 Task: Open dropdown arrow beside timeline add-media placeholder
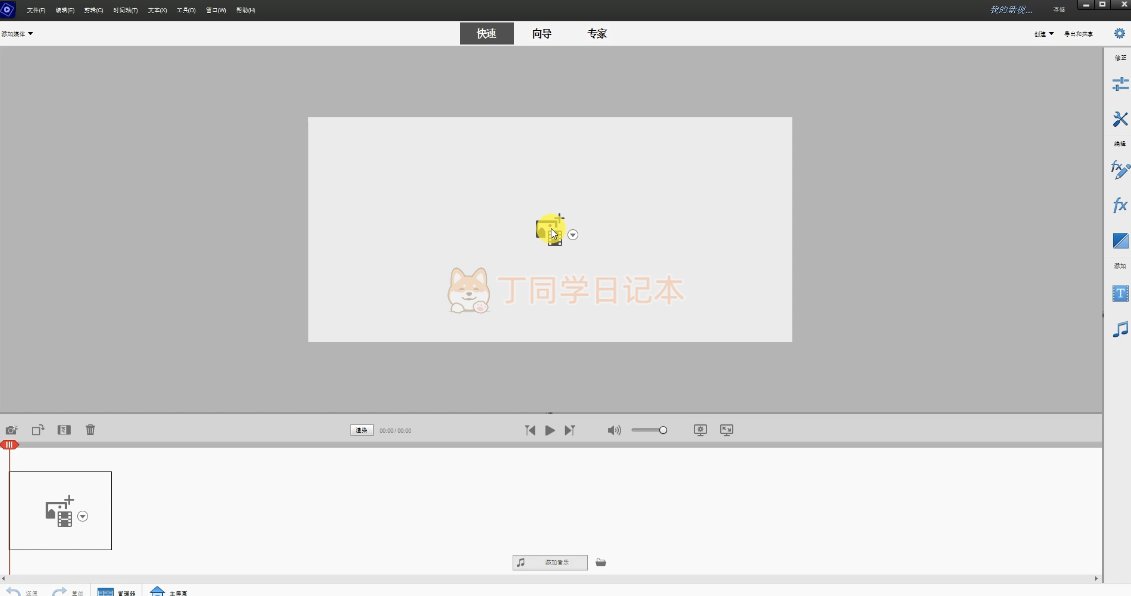pyautogui.click(x=83, y=516)
